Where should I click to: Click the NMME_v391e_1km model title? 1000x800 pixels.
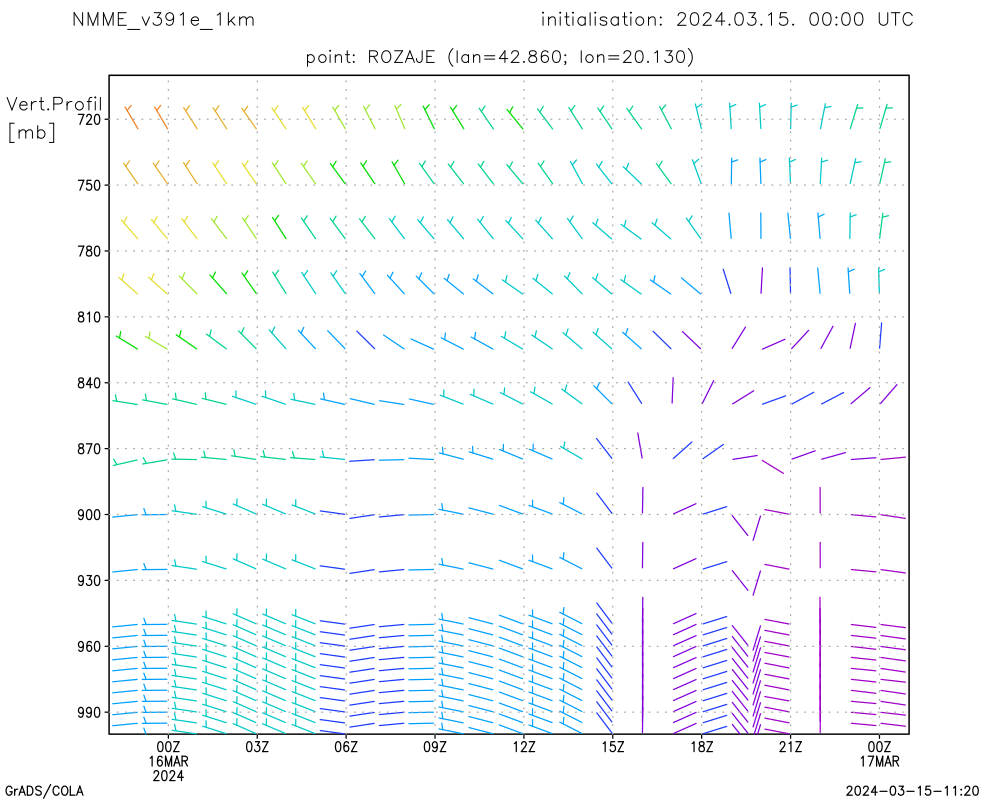coord(163,20)
